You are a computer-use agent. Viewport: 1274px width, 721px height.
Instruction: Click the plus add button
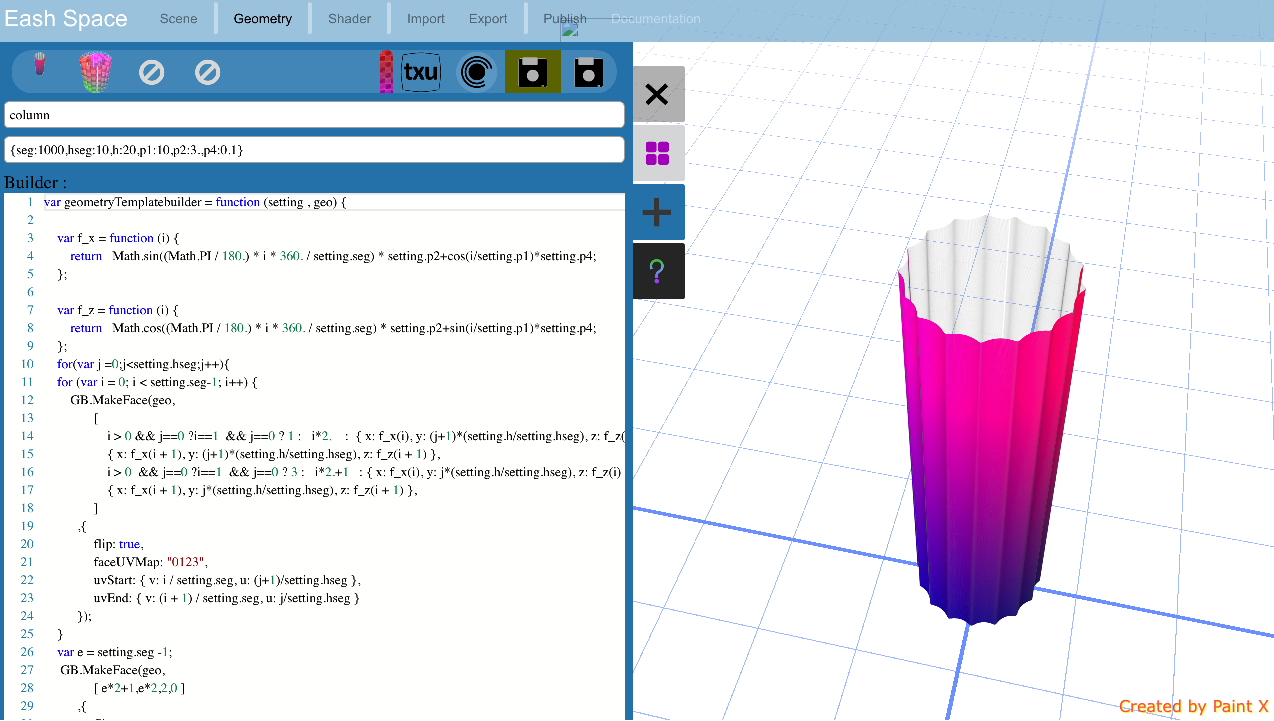(x=657, y=212)
